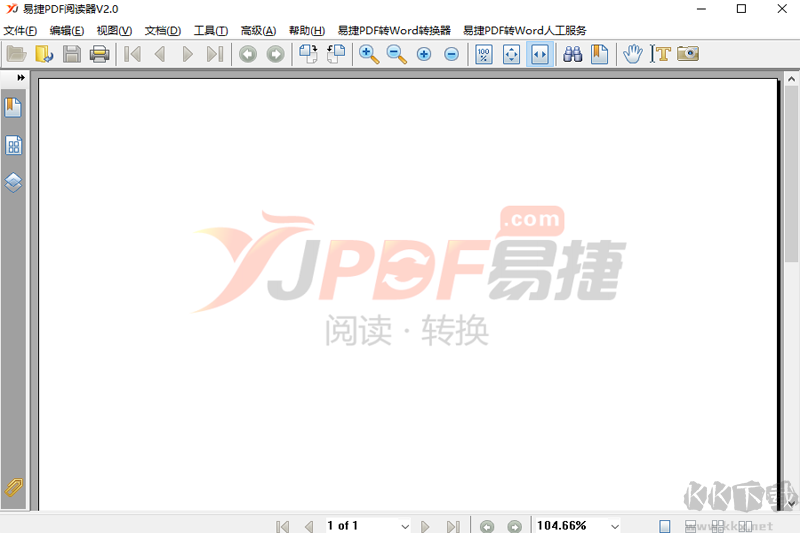
Task: Rotate page clockwise icon
Action: (x=308, y=54)
